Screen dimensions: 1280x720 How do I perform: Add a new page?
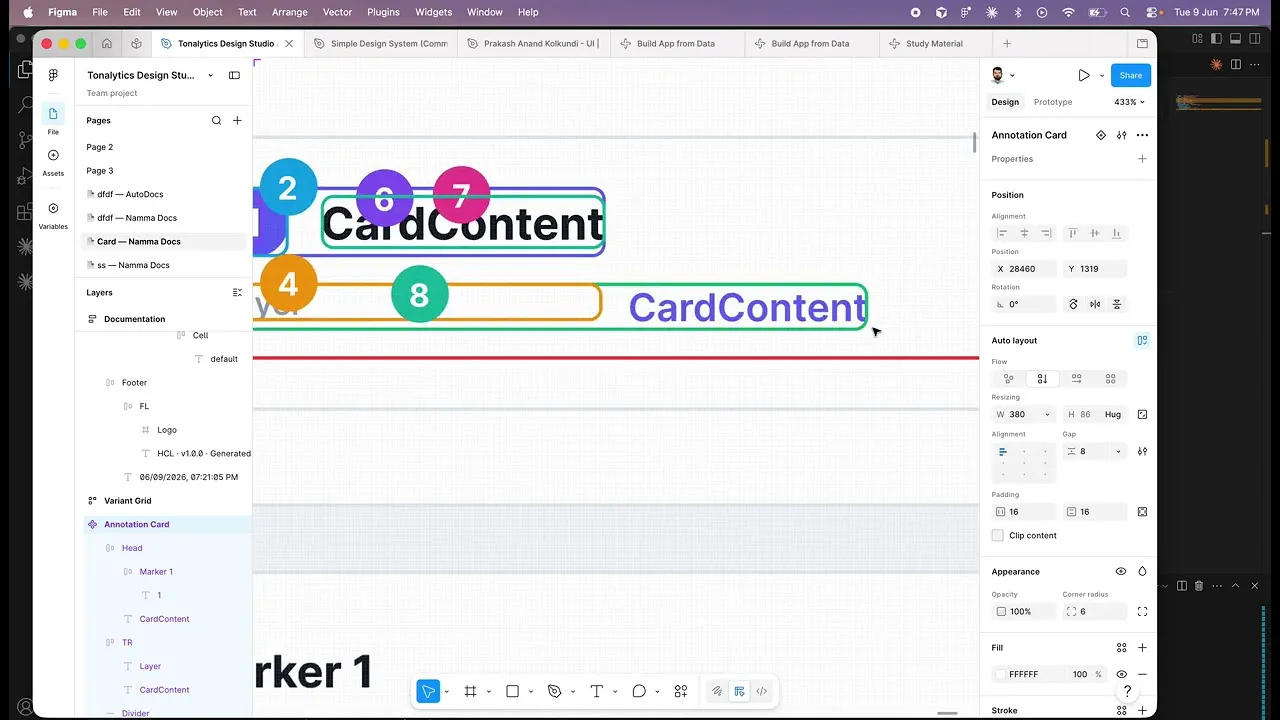coord(237,120)
